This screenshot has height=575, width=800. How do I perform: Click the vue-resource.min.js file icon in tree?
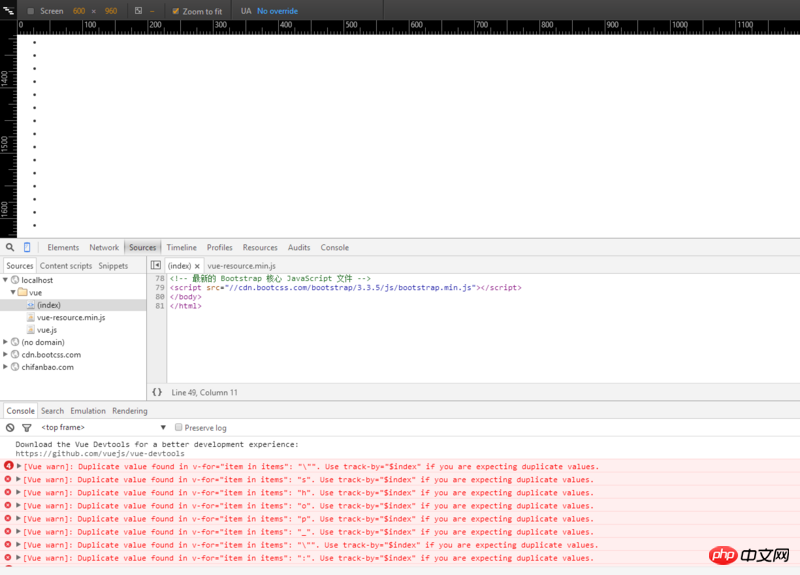tap(31, 317)
